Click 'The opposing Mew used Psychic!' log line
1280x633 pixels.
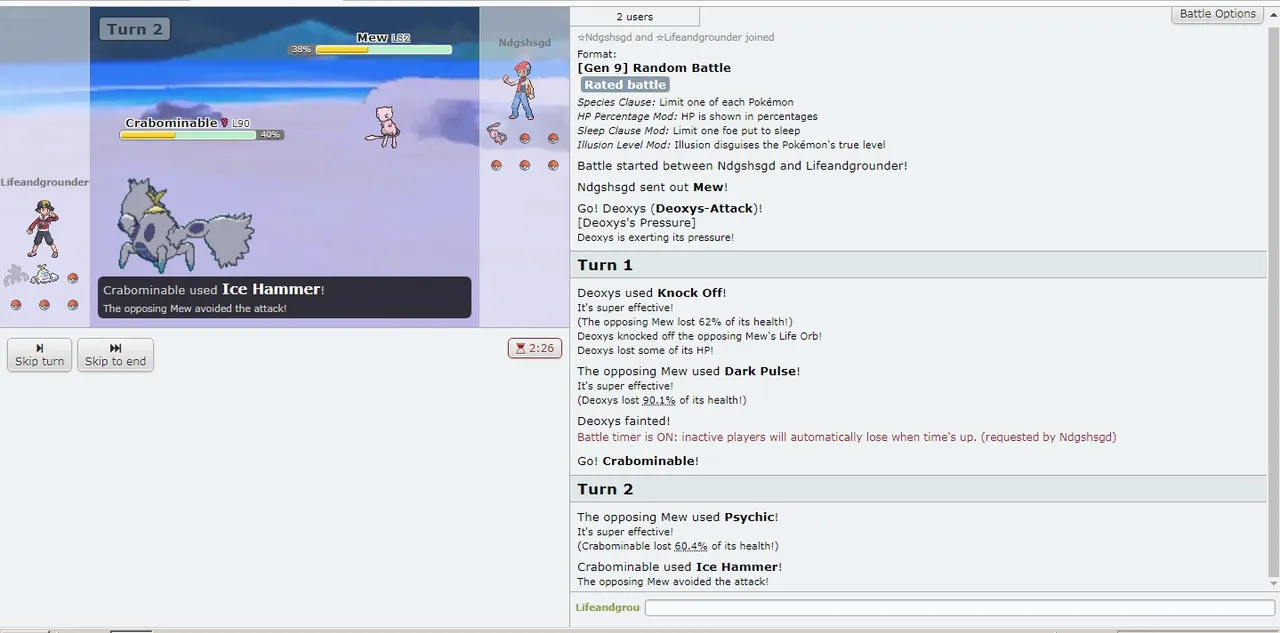click(x=677, y=517)
